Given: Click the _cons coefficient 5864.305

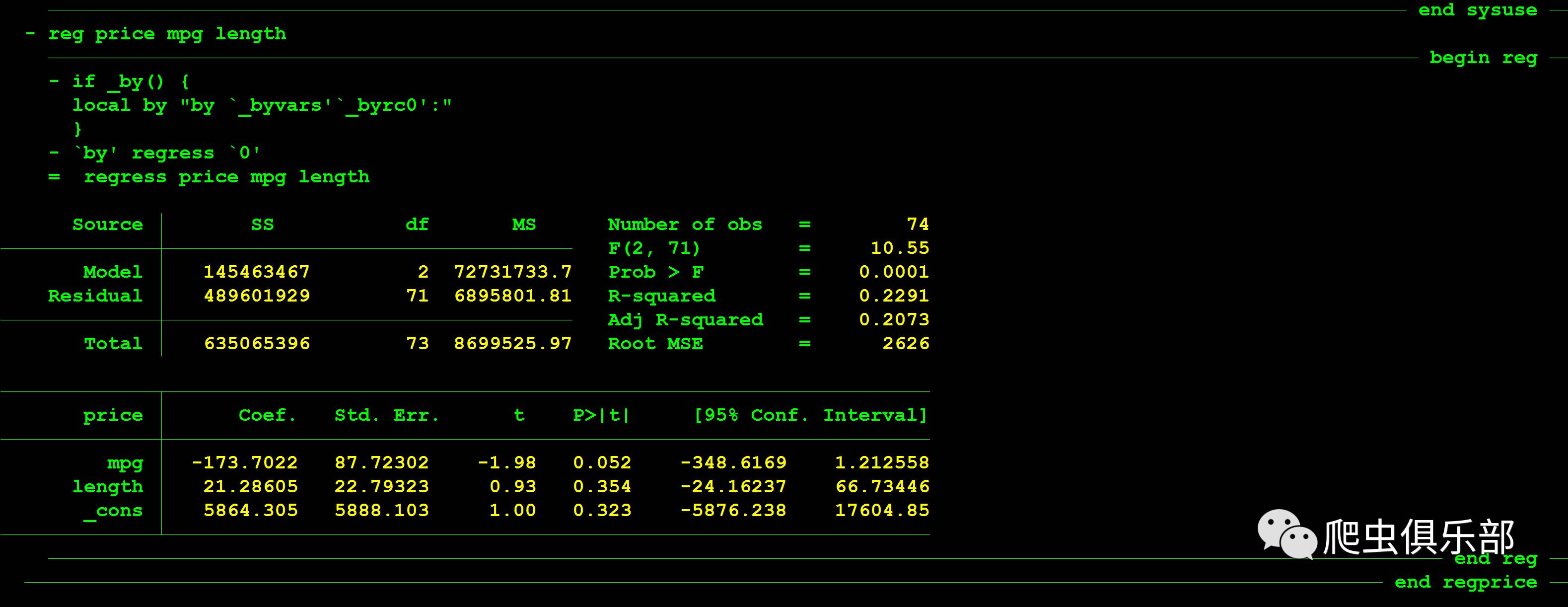Looking at the screenshot, I should [250, 510].
